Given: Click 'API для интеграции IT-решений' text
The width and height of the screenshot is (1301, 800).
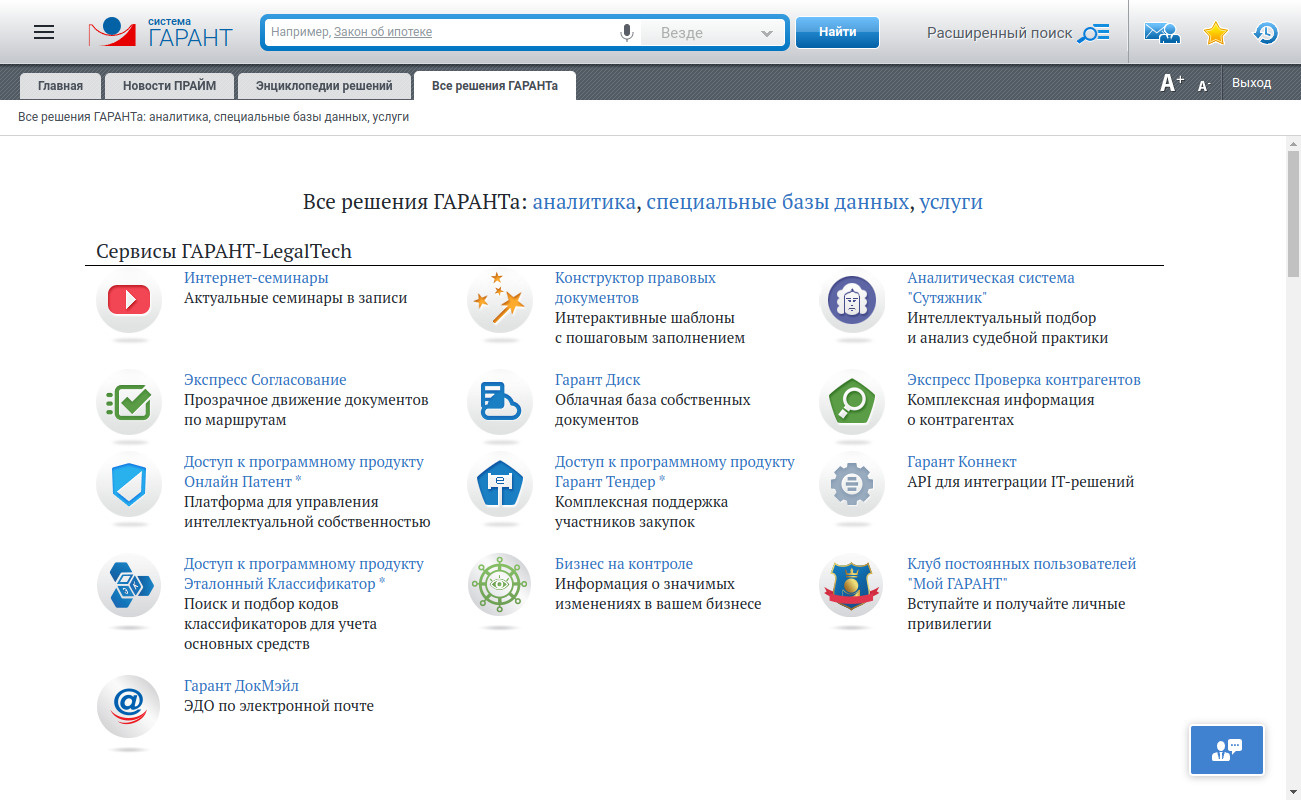Looking at the screenshot, I should tap(1021, 482).
